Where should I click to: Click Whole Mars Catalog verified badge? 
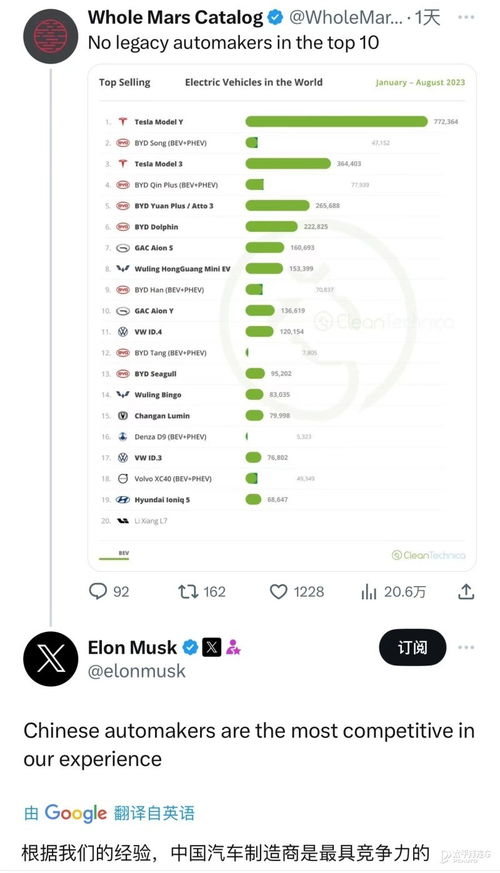276,18
